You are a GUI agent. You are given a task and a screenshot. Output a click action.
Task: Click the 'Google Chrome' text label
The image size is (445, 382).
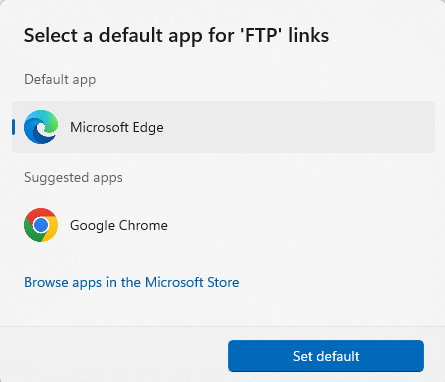click(x=119, y=225)
